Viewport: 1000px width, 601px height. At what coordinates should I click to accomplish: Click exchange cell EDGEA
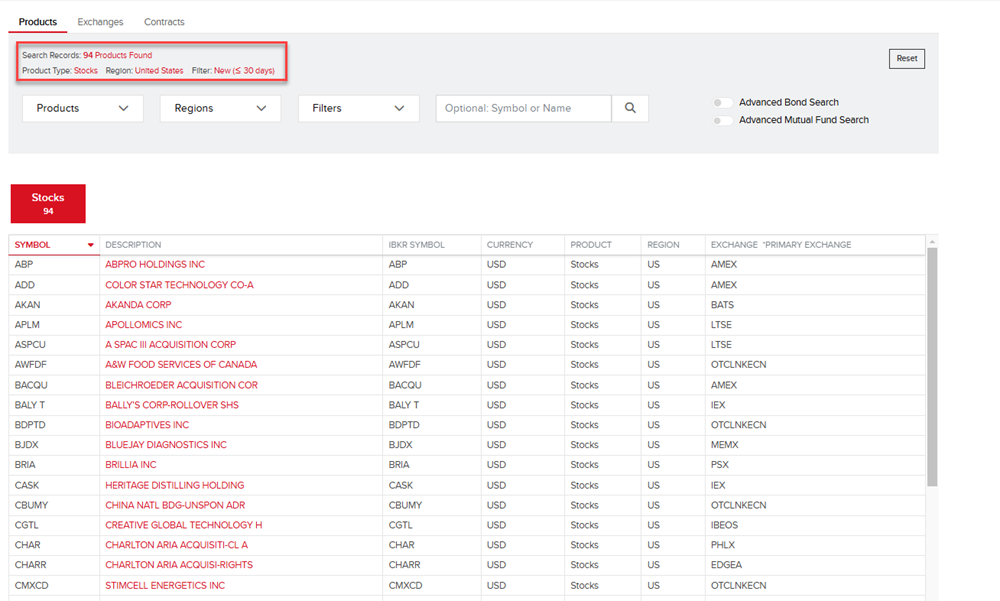coord(726,565)
